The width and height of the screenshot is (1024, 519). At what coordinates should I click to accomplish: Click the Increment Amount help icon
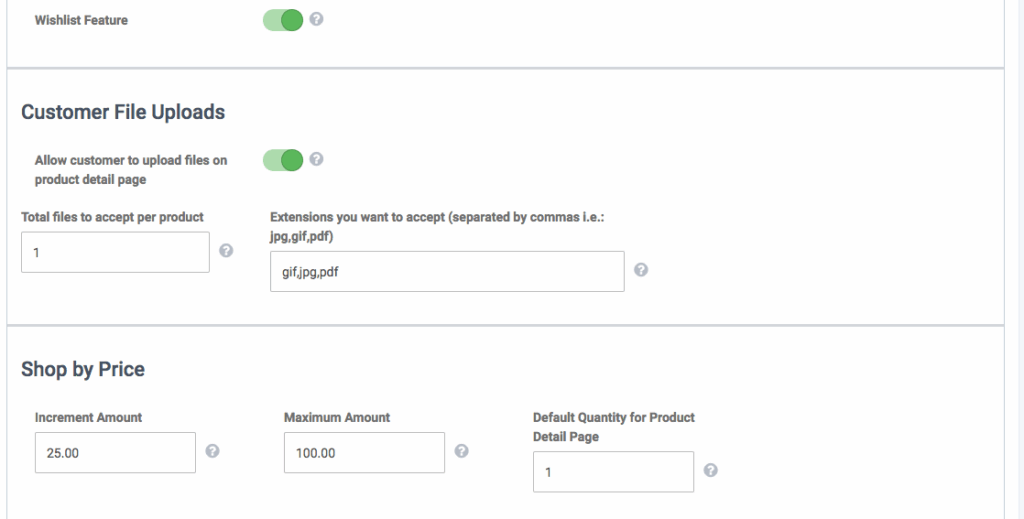coord(212,451)
